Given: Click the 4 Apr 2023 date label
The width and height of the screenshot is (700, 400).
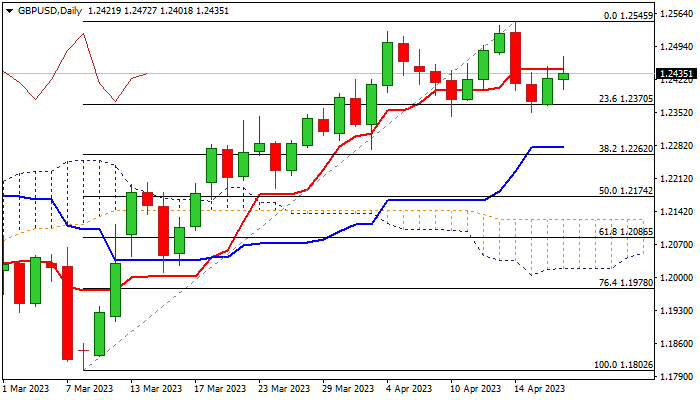Looking at the screenshot, I should coord(408,388).
